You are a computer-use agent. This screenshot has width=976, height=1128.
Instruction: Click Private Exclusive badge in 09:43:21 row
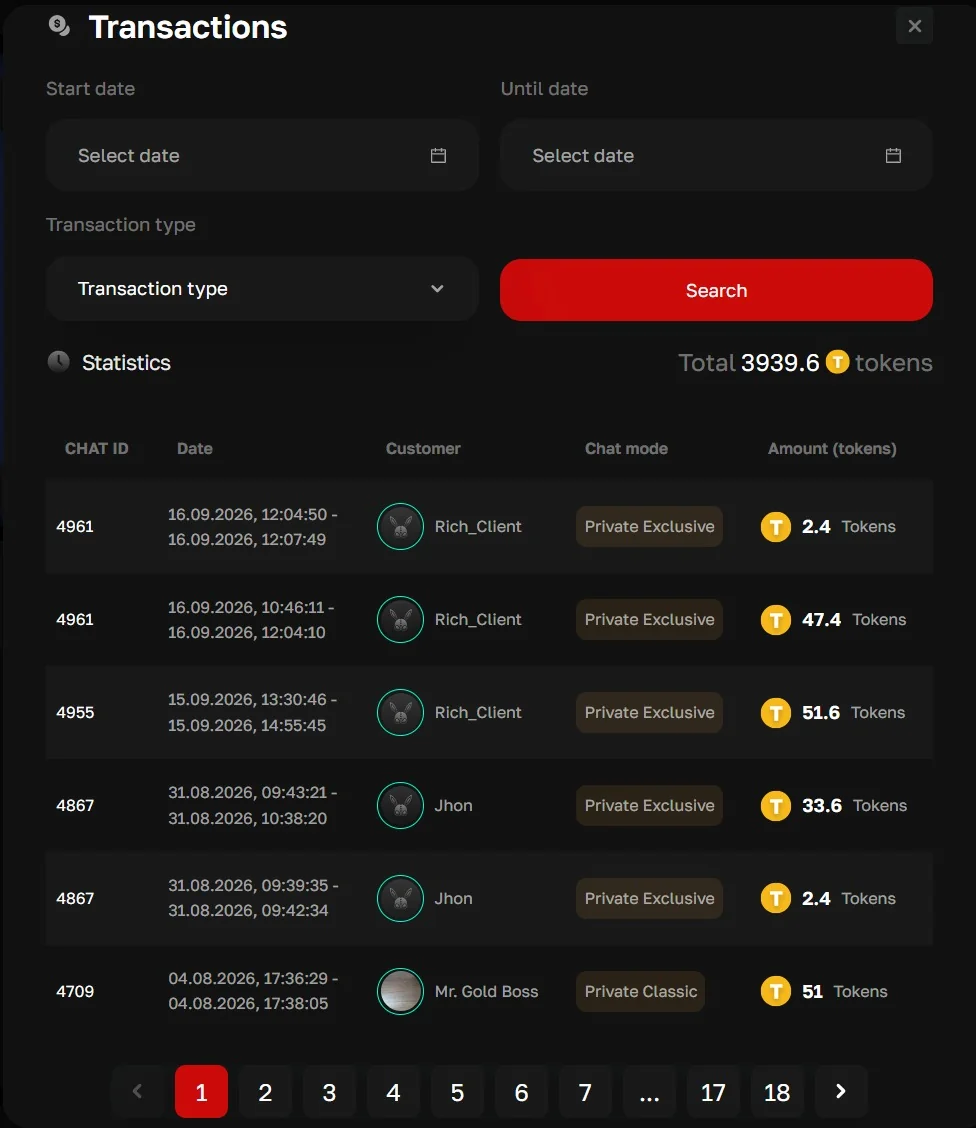pyautogui.click(x=649, y=805)
